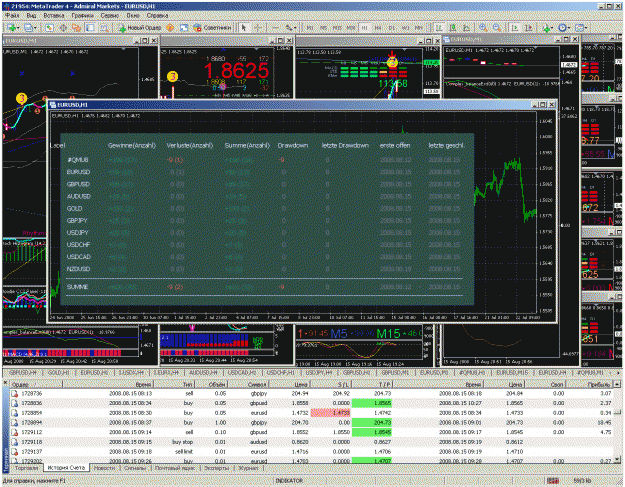Click the terminal vertical scrollbar thumb
Viewport: 625px width, 487px height.
point(617,412)
